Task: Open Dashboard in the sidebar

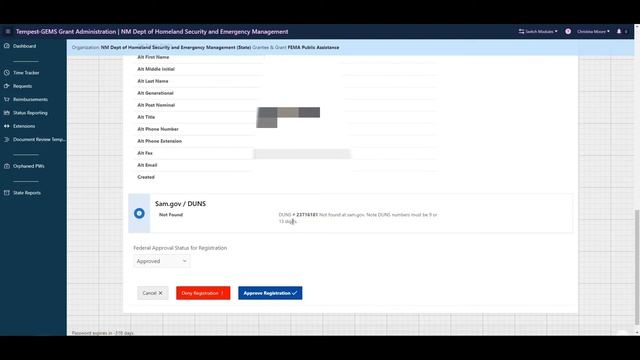Action: tap(24, 46)
